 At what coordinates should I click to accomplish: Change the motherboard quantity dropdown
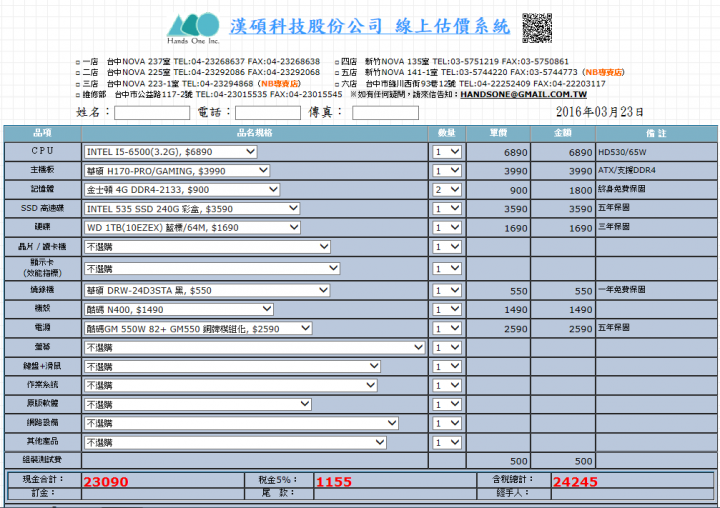click(447, 171)
